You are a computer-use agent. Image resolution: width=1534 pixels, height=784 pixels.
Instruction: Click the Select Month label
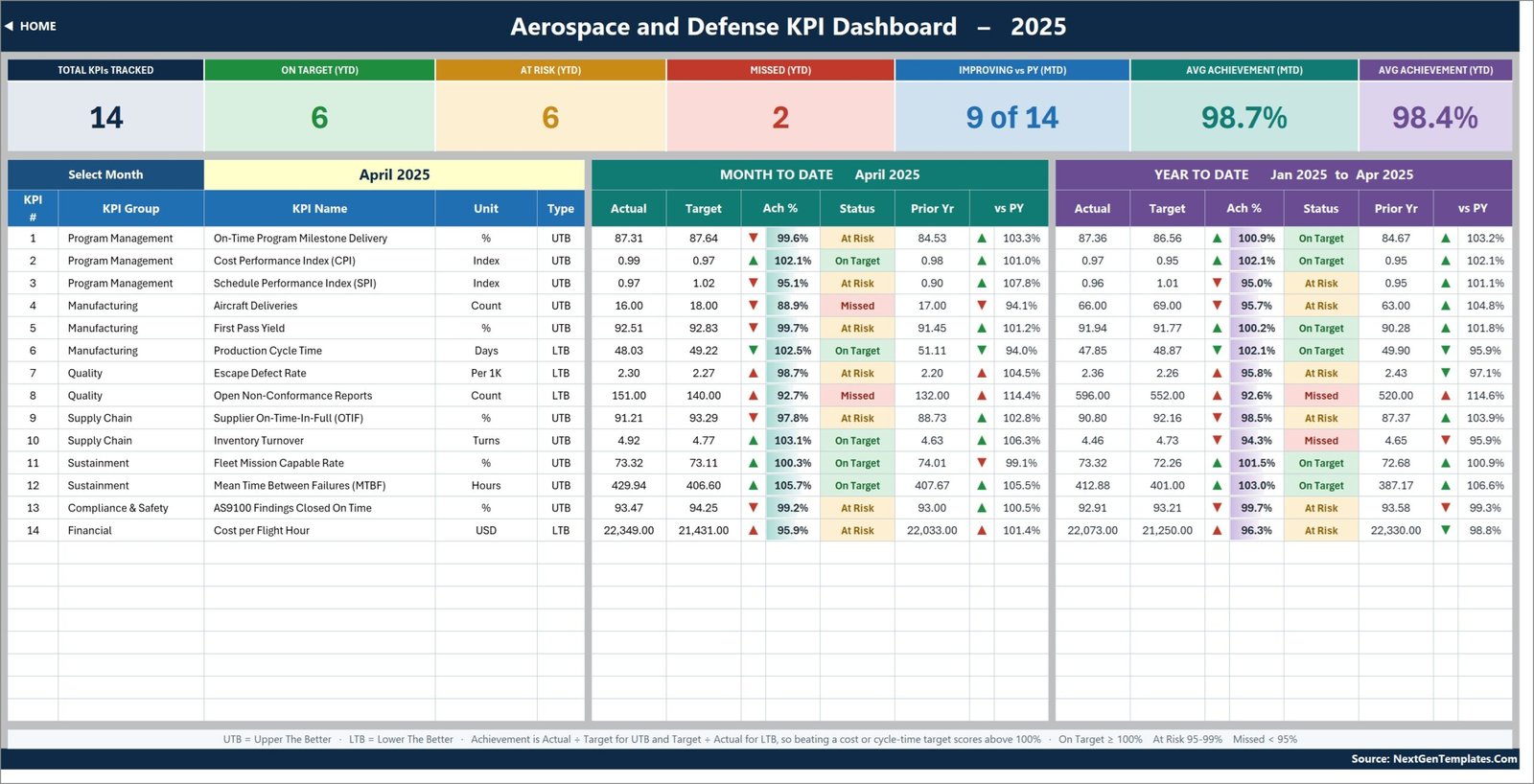tap(105, 174)
